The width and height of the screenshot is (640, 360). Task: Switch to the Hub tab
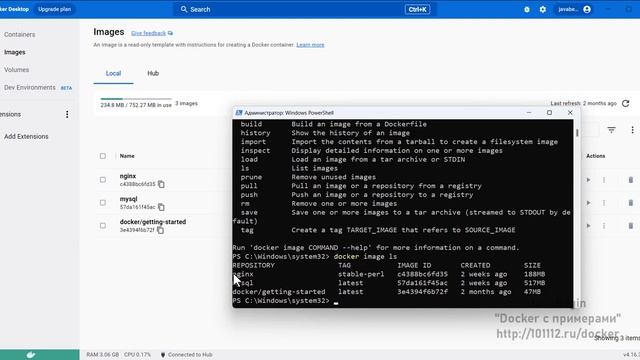pos(153,73)
